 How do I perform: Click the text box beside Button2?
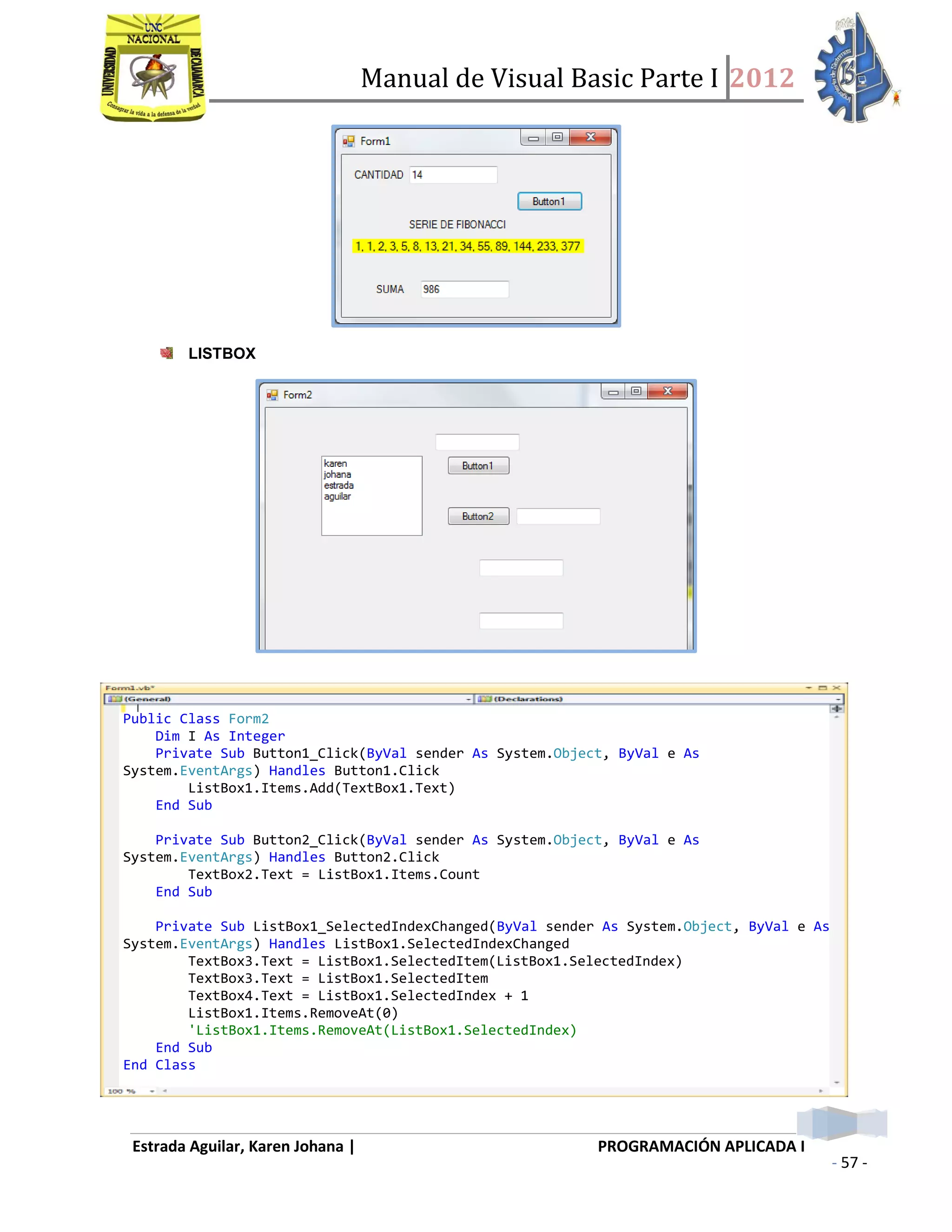[x=558, y=516]
